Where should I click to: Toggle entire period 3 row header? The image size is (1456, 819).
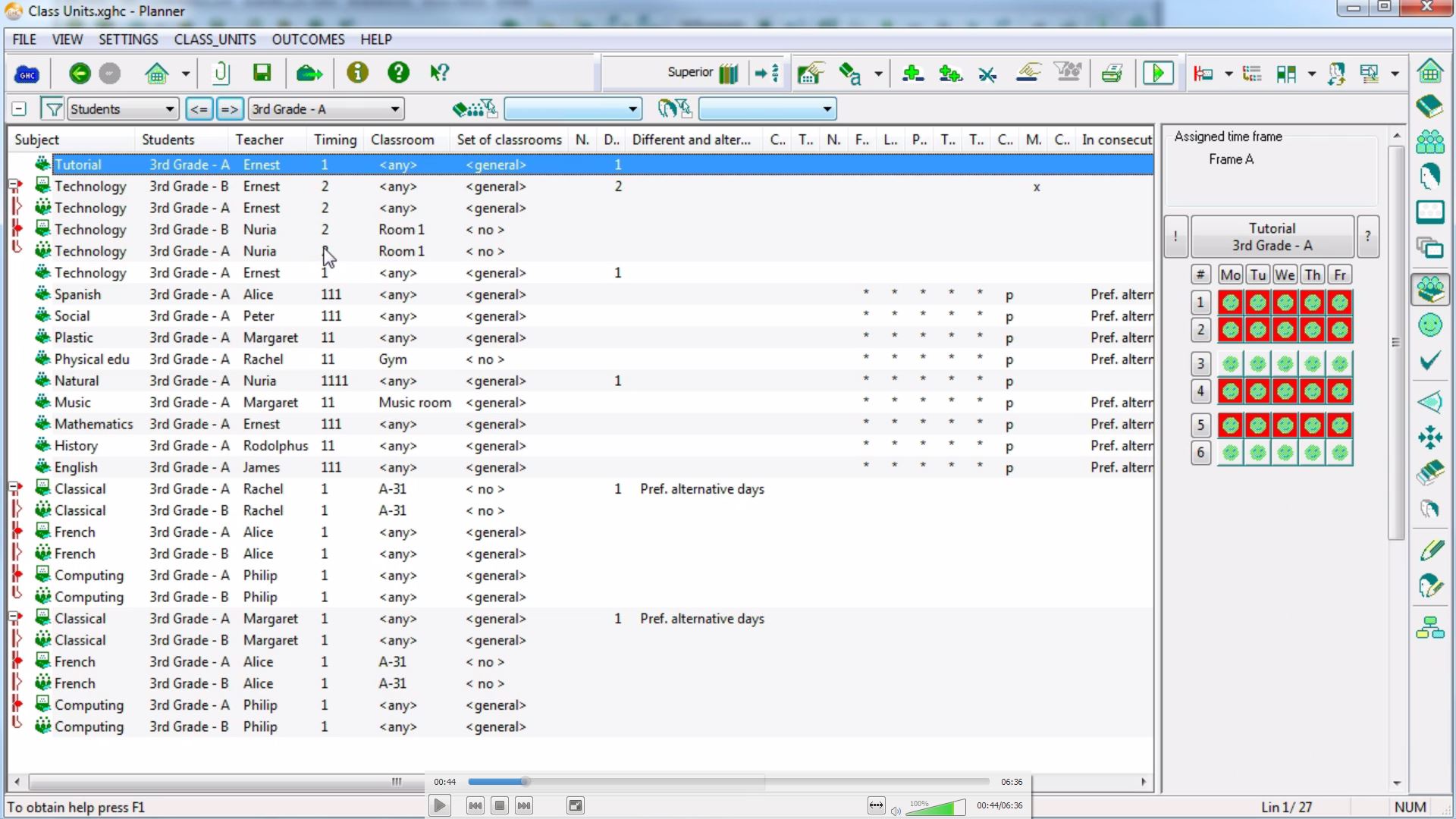[1200, 365]
